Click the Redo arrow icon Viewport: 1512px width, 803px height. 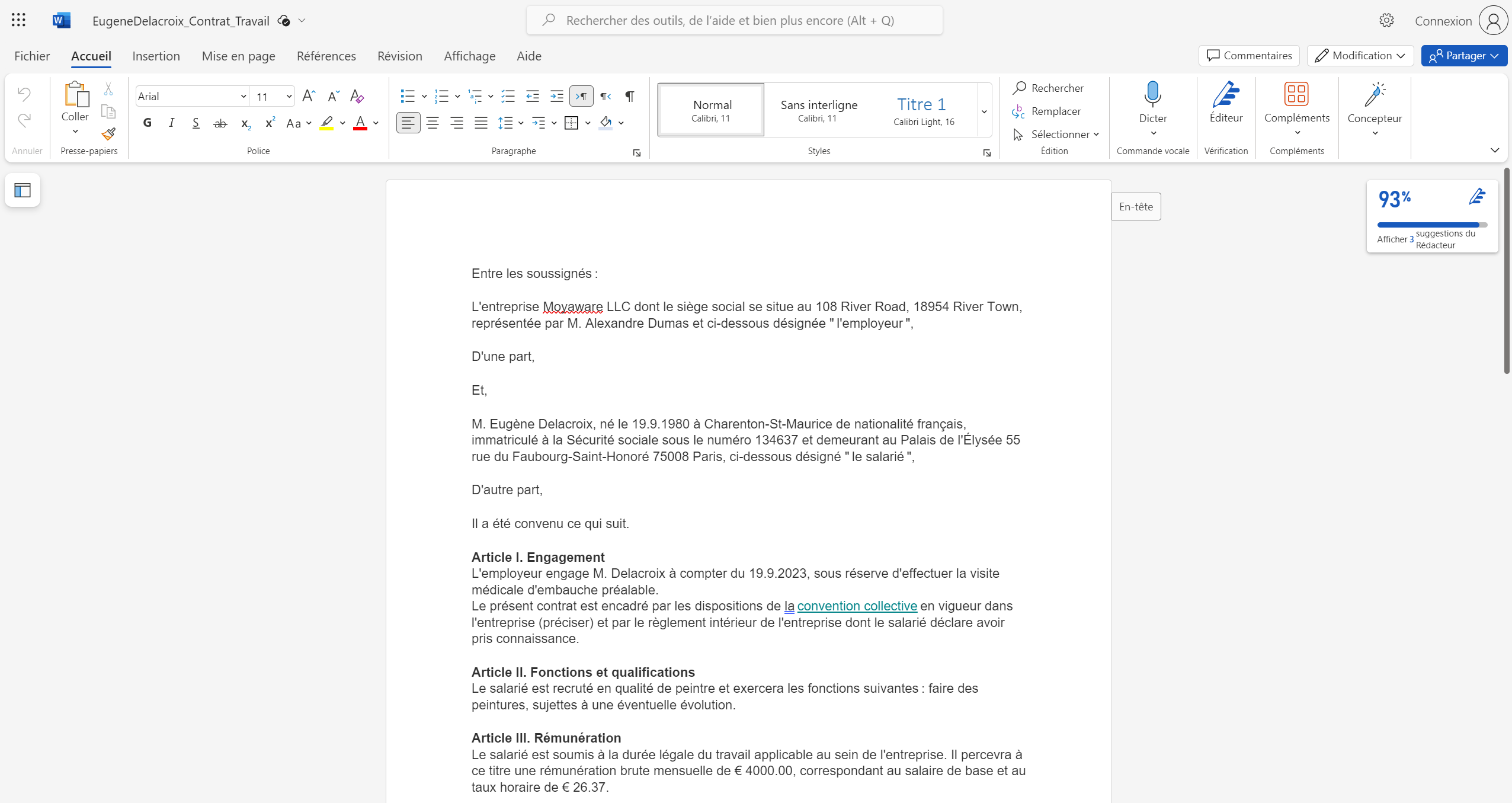click(24, 121)
